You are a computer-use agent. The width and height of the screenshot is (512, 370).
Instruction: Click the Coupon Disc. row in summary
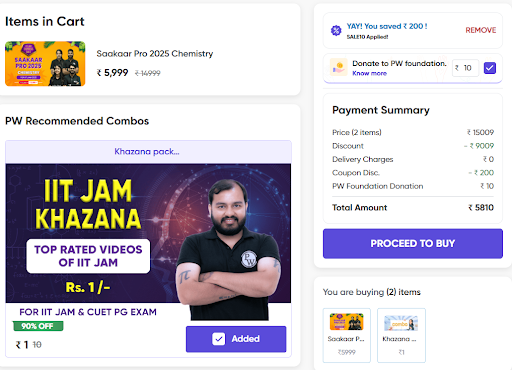click(413, 173)
